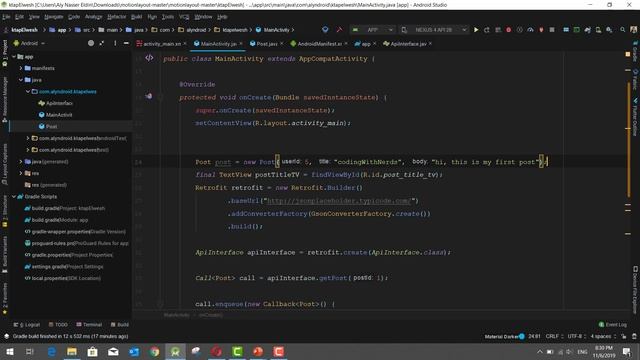Select MainActivity in the project tree
This screenshot has width=640, height=360.
(55, 115)
